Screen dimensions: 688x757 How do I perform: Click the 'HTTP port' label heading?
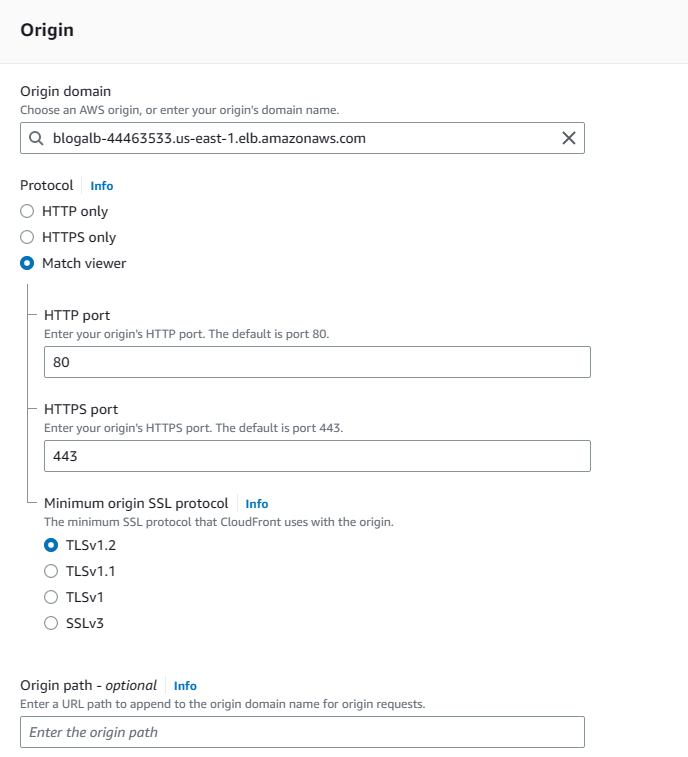[77, 315]
